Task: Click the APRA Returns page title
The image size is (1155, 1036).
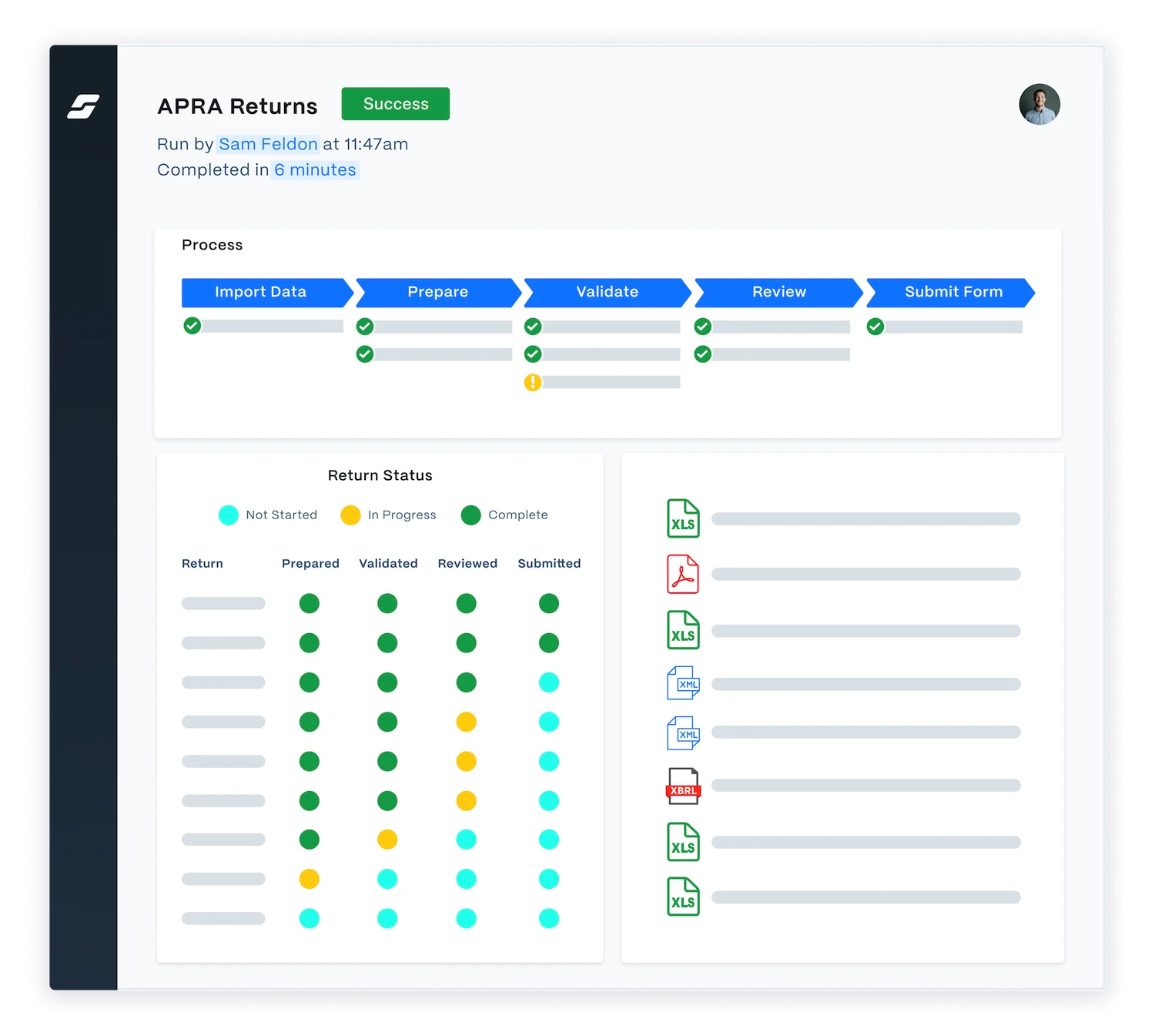Action: [x=237, y=106]
